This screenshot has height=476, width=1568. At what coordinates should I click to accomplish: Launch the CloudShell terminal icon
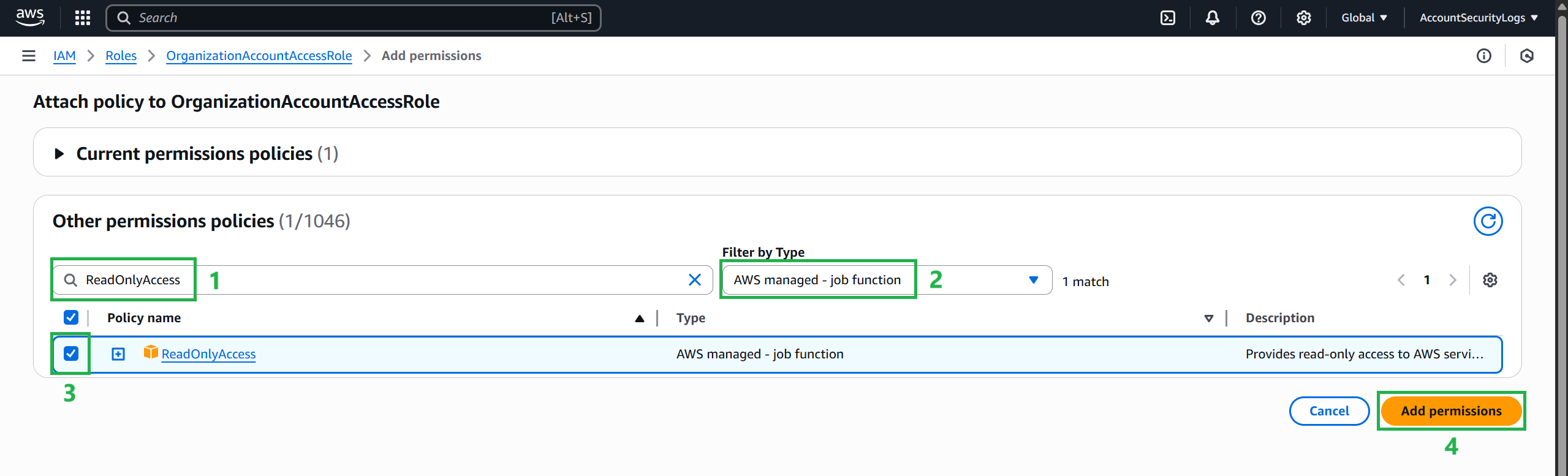point(1167,18)
